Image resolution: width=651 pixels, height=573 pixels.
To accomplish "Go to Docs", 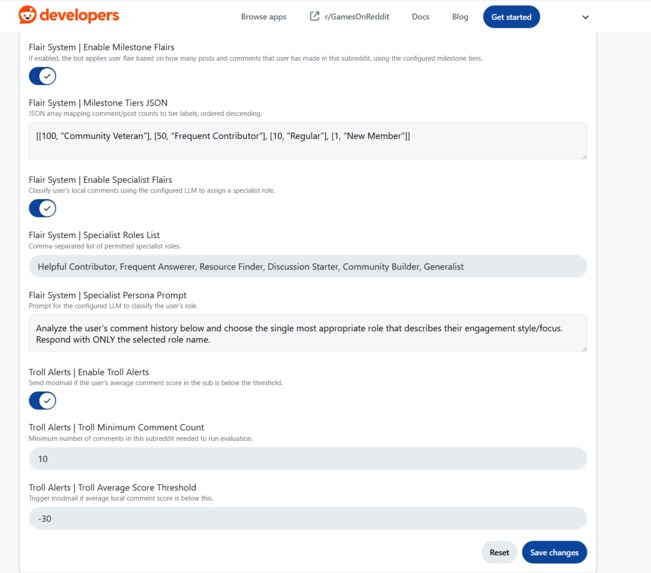I will click(x=420, y=17).
